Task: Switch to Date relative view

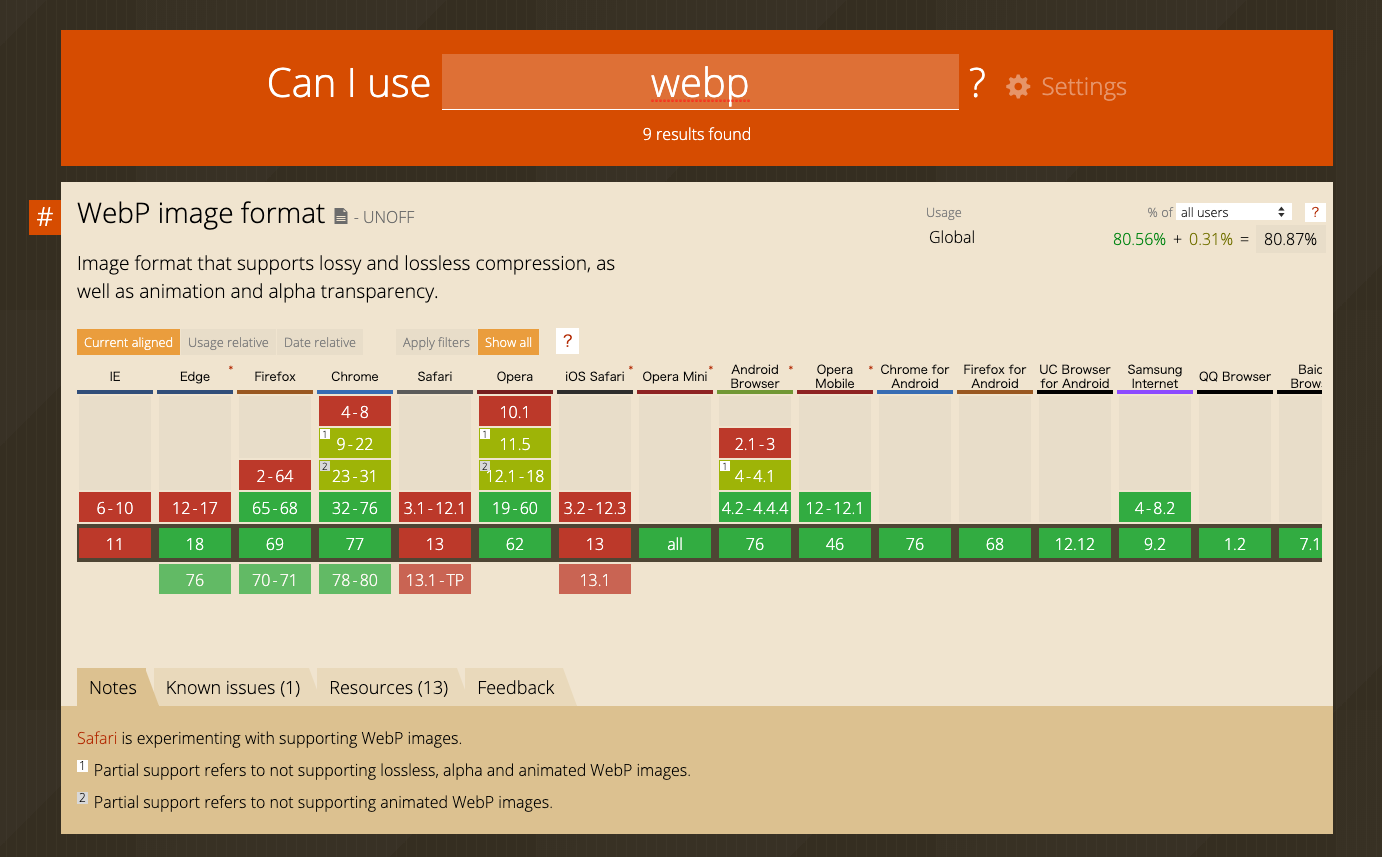Action: [x=320, y=342]
